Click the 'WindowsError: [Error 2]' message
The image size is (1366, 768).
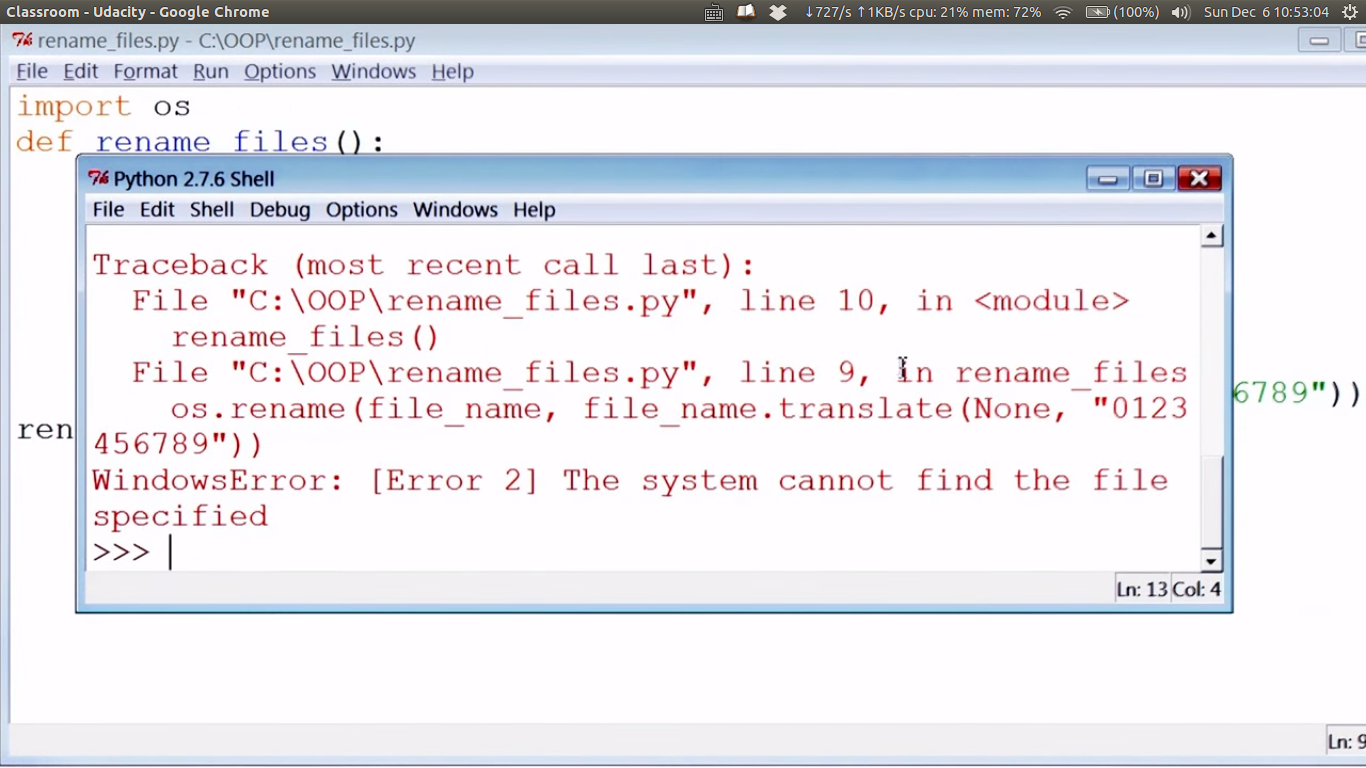click(x=630, y=481)
